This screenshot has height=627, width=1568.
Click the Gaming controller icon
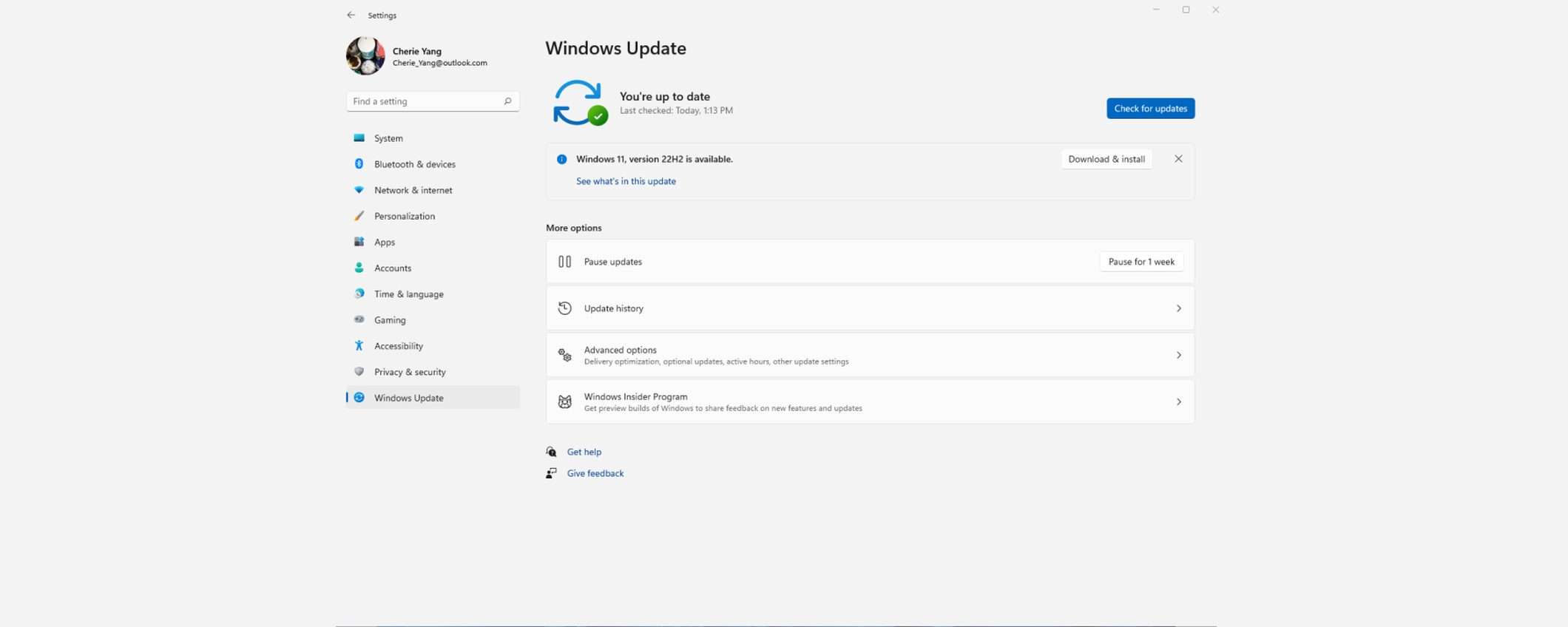click(x=359, y=319)
